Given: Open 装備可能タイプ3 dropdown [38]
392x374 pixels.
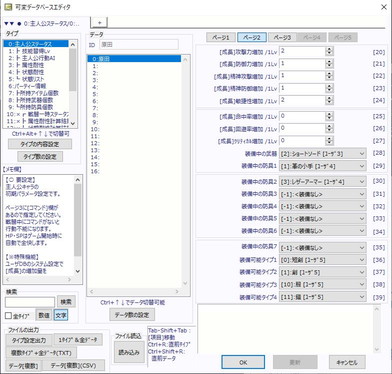Looking at the screenshot, I should pos(322,285).
